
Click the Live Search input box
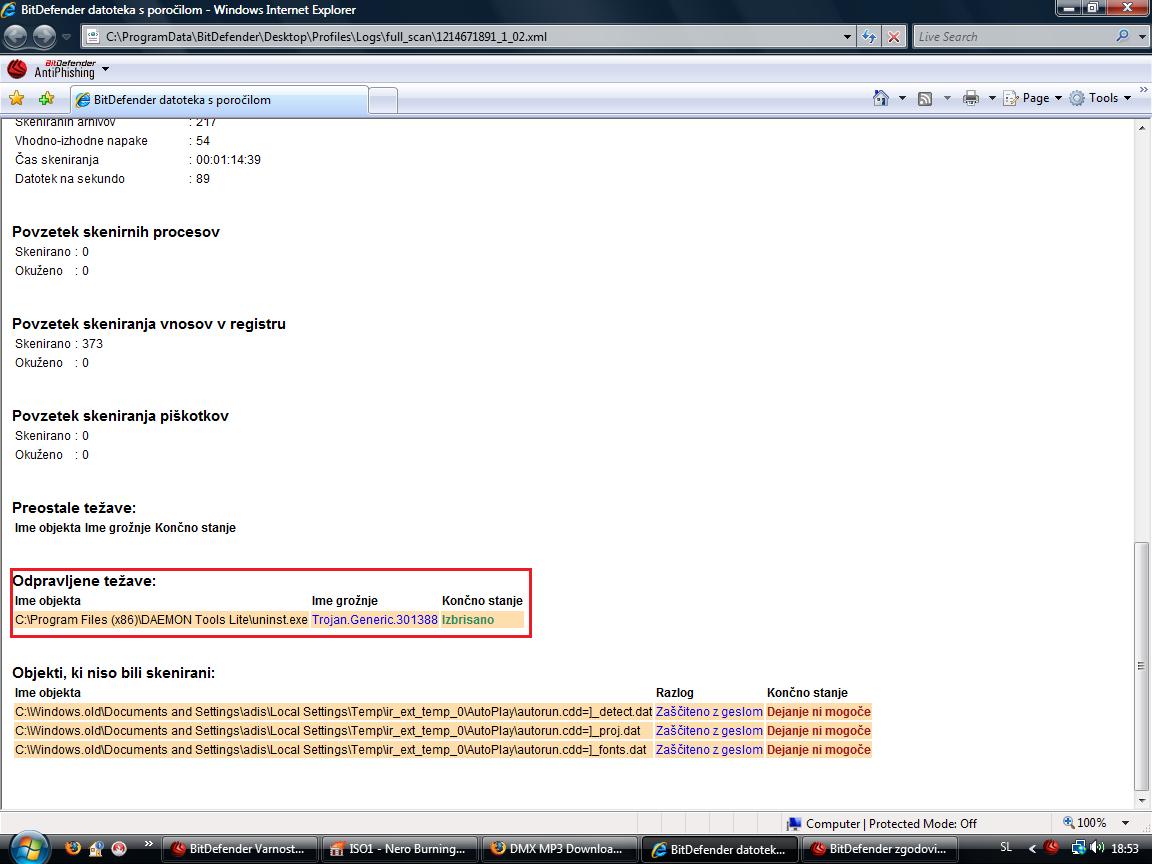(1014, 37)
